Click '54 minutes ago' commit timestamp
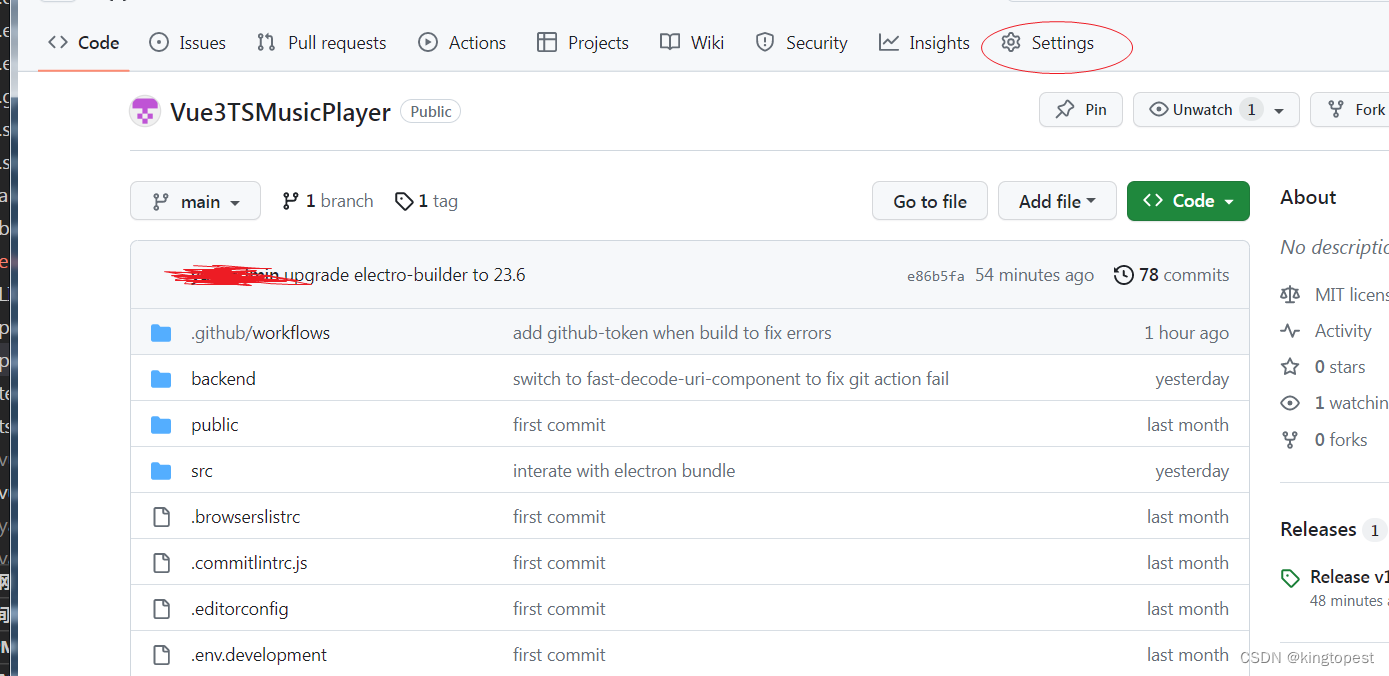Viewport: 1389px width, 676px height. pyautogui.click(x=1034, y=275)
